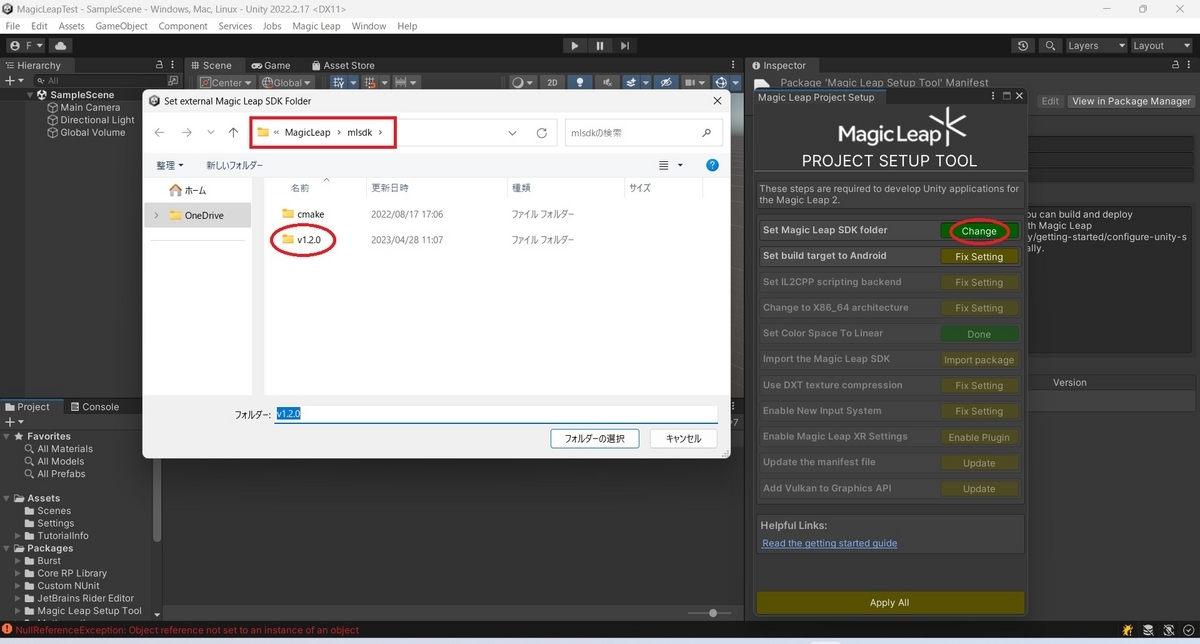Click View in Package Manager button
The image size is (1200, 644).
[x=1131, y=101]
